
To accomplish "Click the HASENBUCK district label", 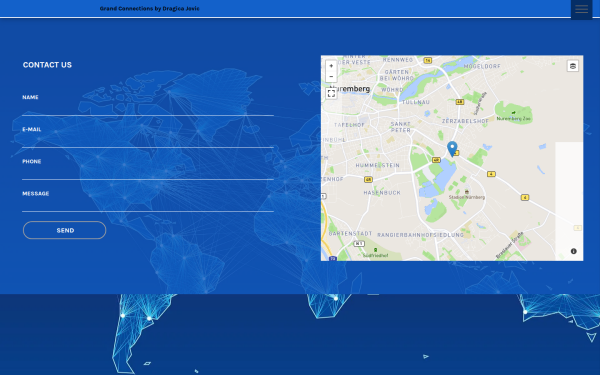I will pyautogui.click(x=382, y=193).
